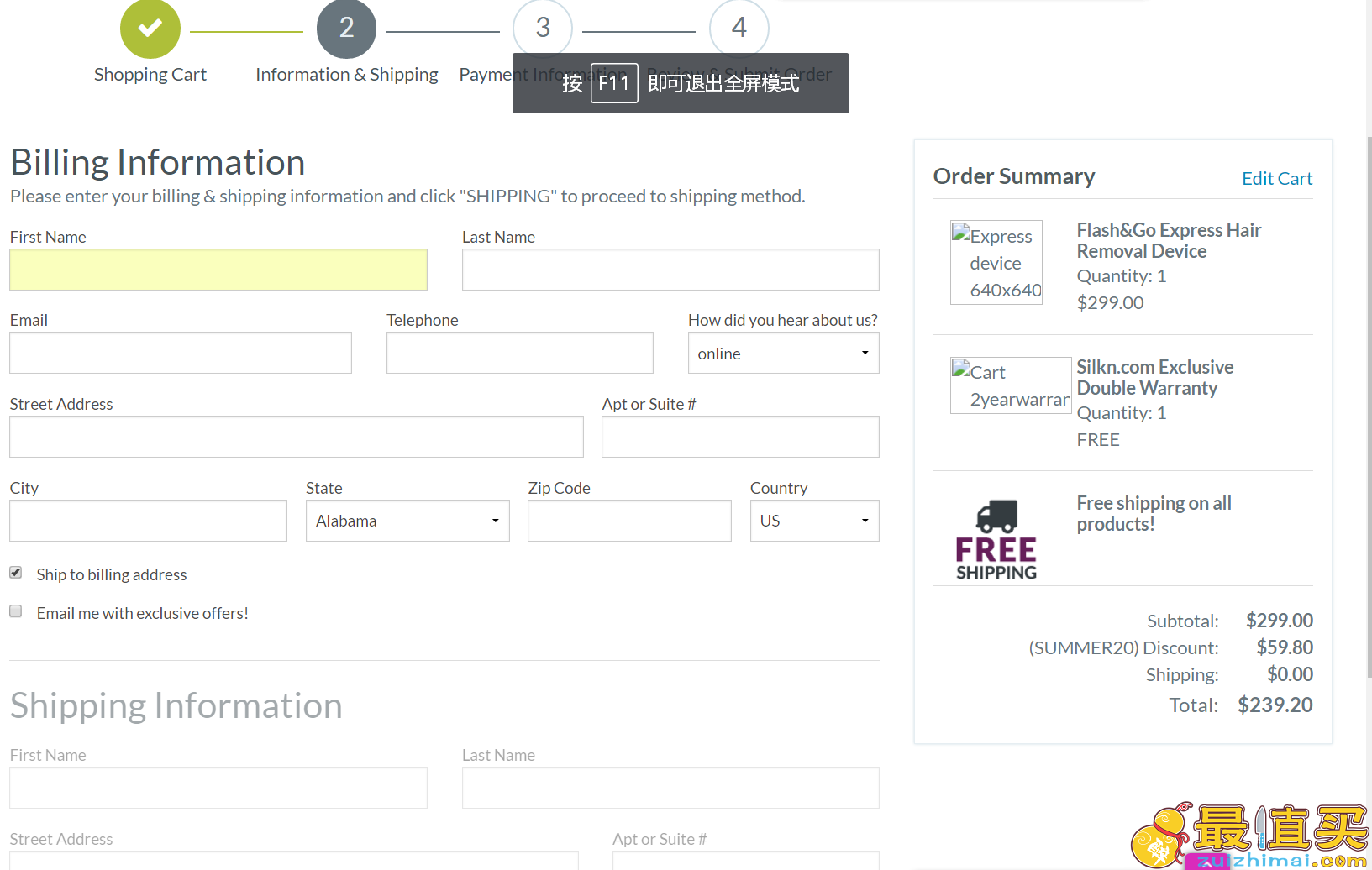Focus the billing Last Name field
The width and height of the screenshot is (1372, 870).
pos(670,270)
